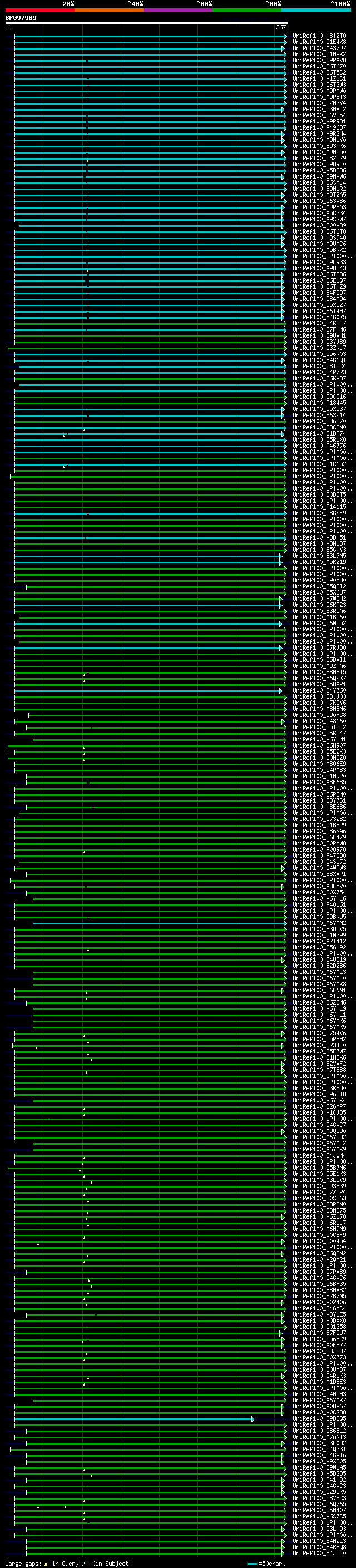Screen dimensions: 356x1568
Task: Select the UniRef100_Q5DVI1 label
Action: pyautogui.click(x=319, y=660)
